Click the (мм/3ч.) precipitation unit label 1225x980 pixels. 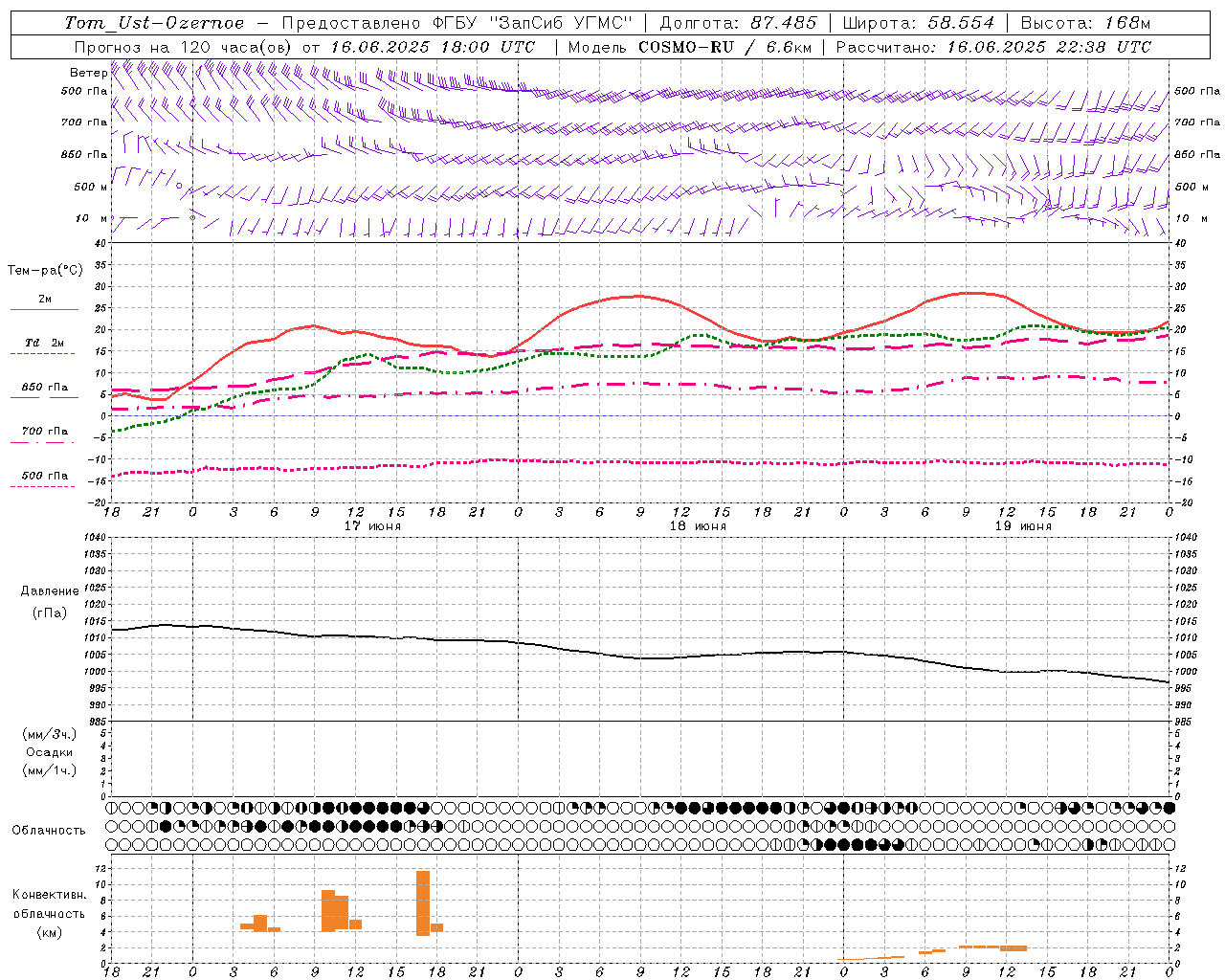pos(50,734)
